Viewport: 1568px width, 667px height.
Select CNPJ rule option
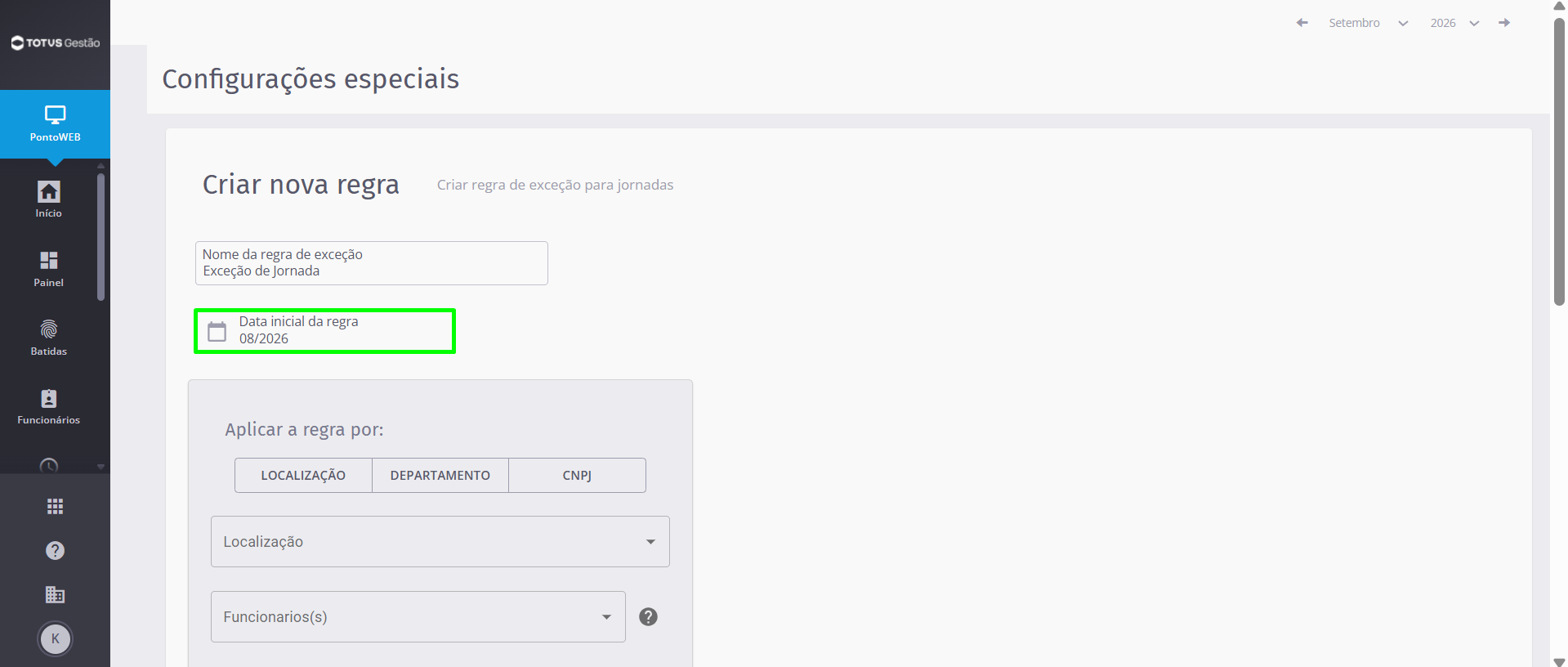tap(577, 475)
